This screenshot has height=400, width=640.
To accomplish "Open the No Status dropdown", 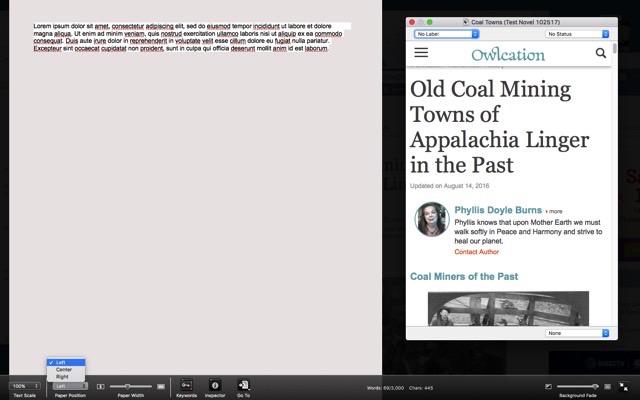I will pyautogui.click(x=577, y=34).
